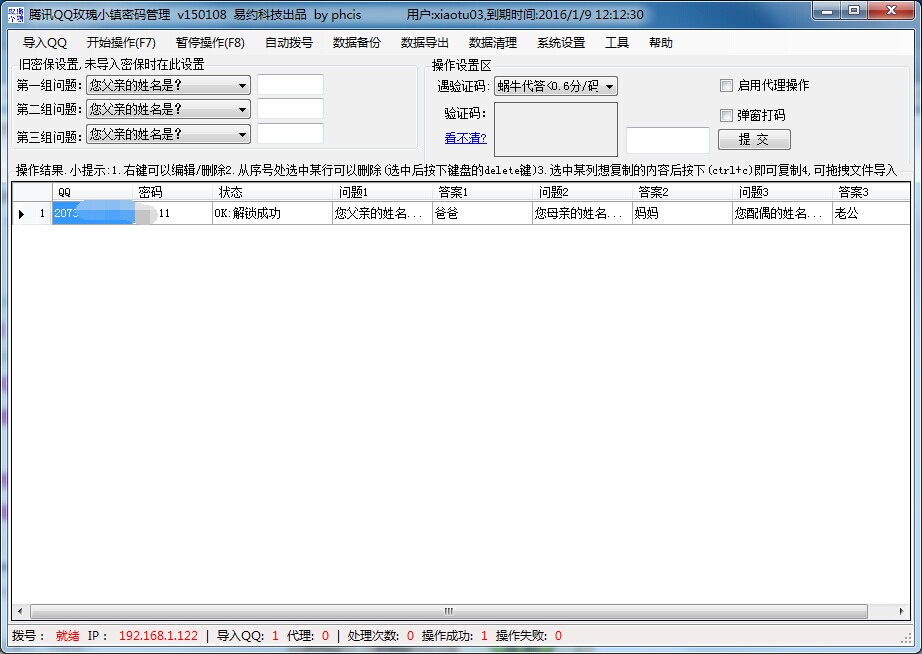Screen dimensions: 922x654
Task: Minimize the window
Action: pos(827,11)
